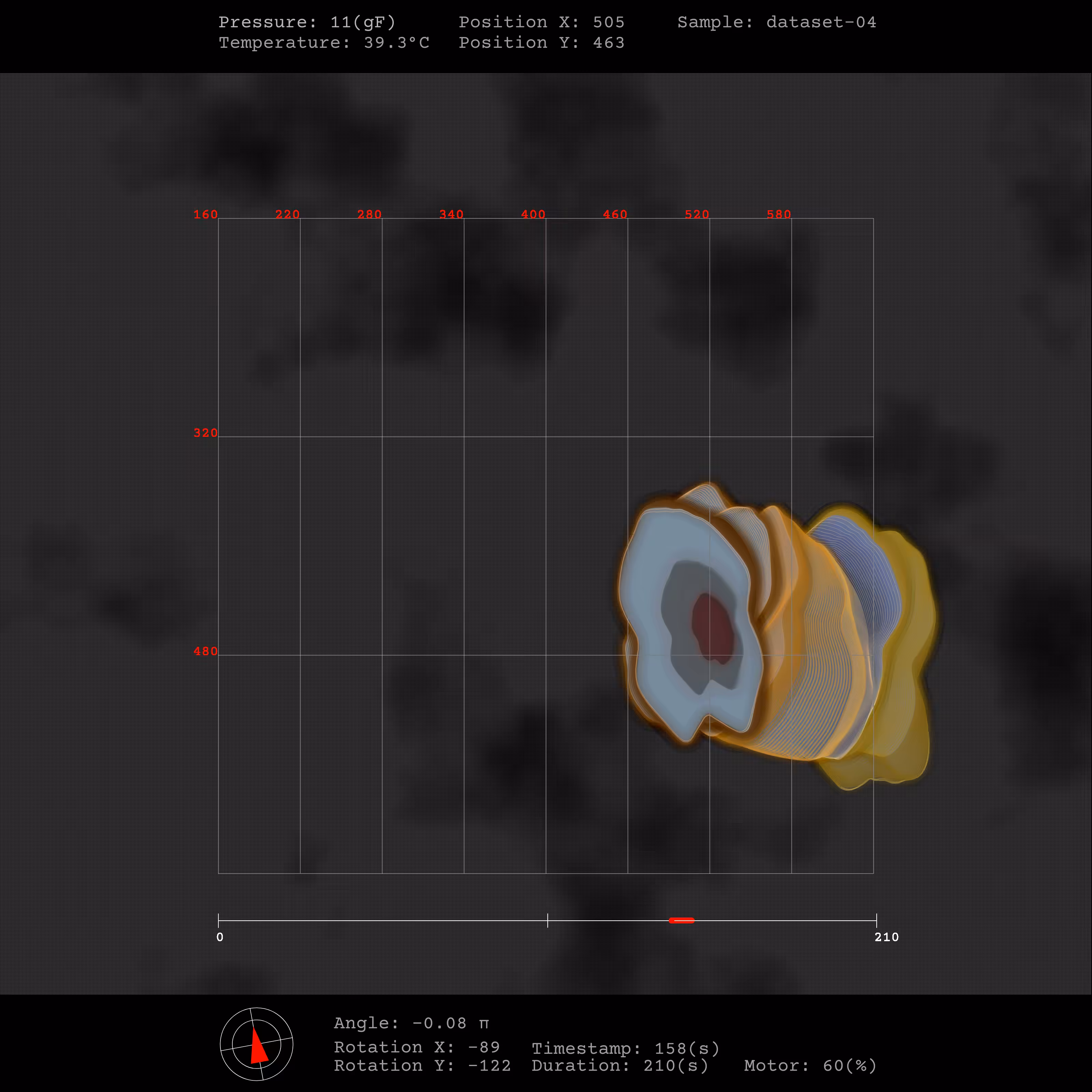Screen dimensions: 1092x1092
Task: Click the timeline start label 0
Action: click(220, 937)
